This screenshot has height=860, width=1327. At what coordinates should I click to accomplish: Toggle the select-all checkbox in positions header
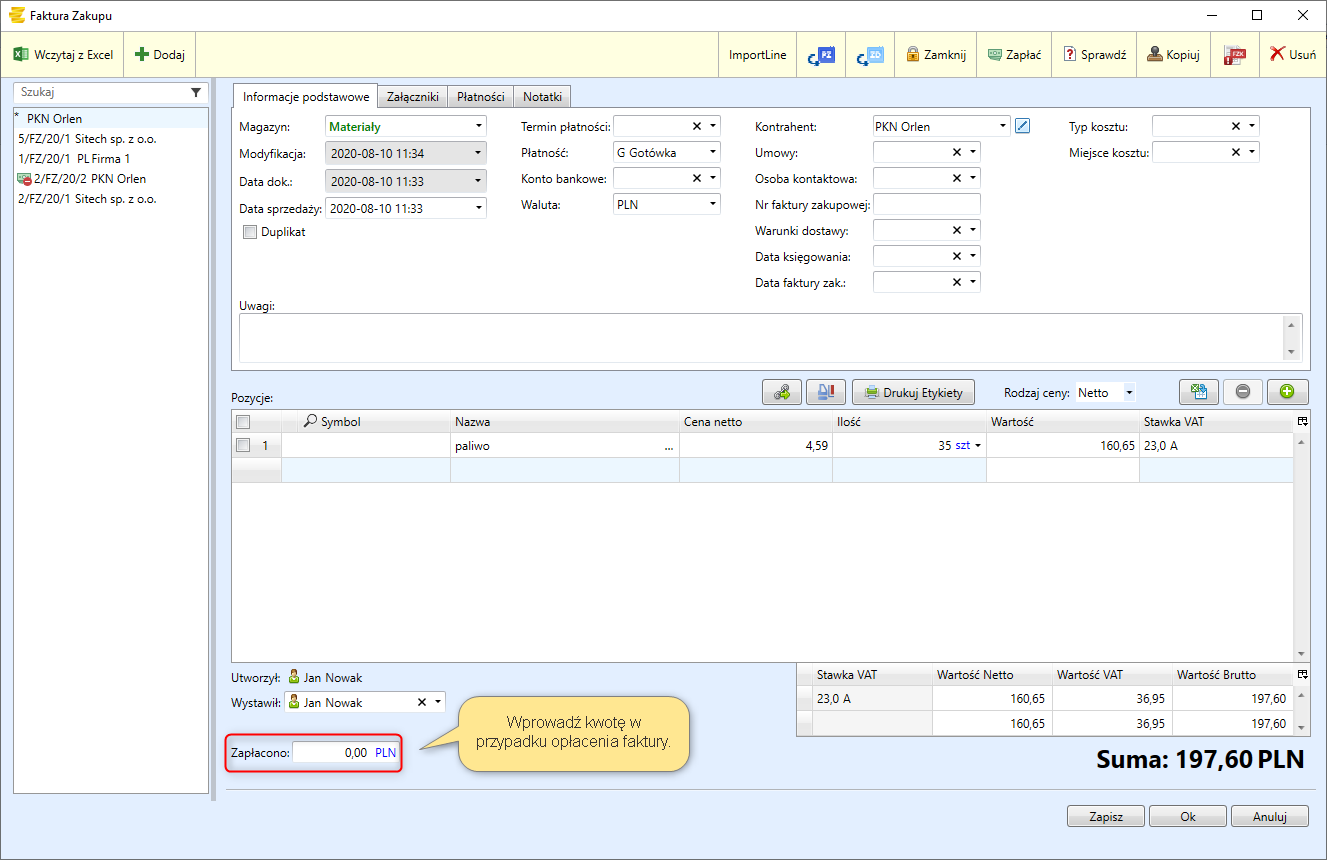(x=242, y=422)
